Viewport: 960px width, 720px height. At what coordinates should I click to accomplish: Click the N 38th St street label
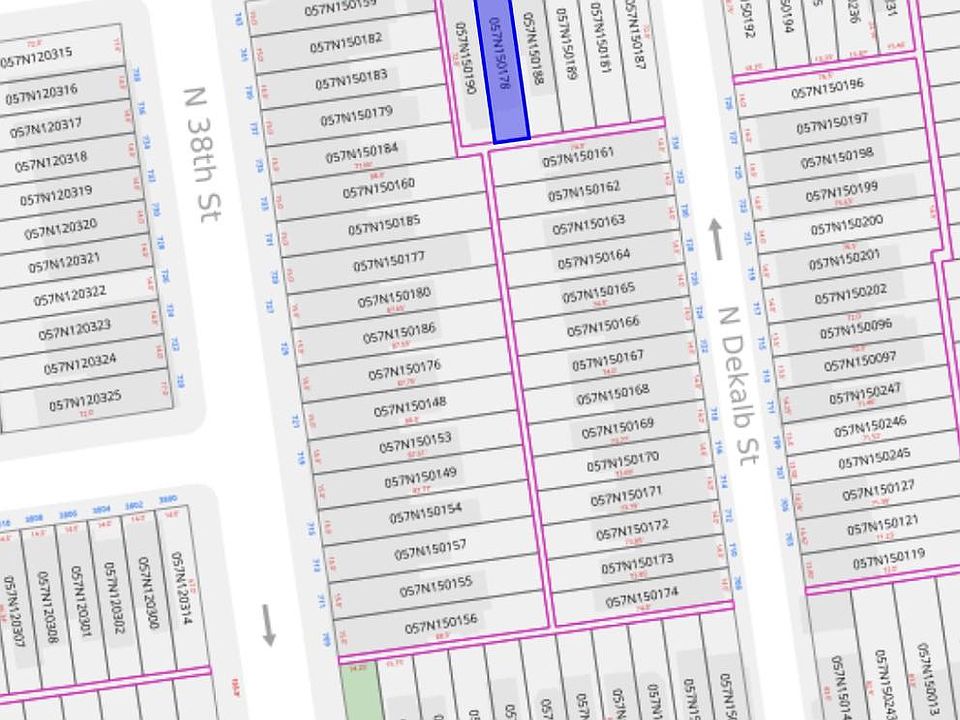[203, 155]
